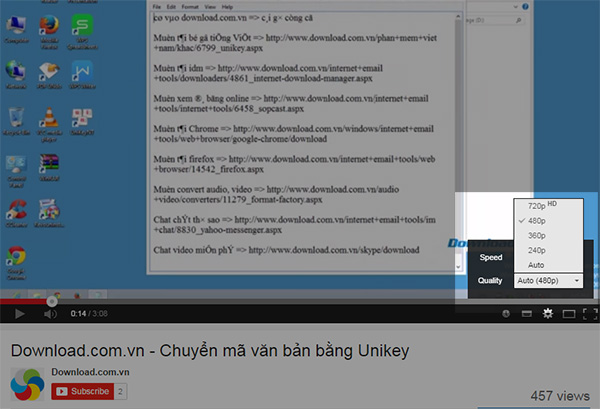Subscribe to the Download.com.vn channel
The width and height of the screenshot is (600, 409).
coord(83,391)
